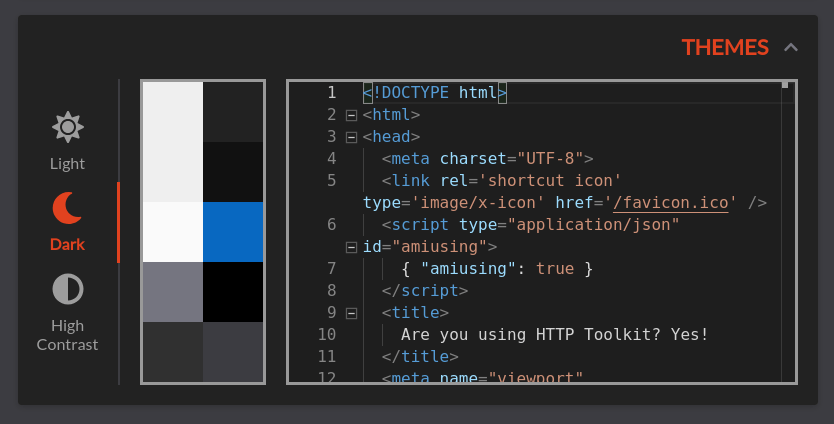
Task: Click the Dark theme moon icon
Action: pyautogui.click(x=68, y=208)
